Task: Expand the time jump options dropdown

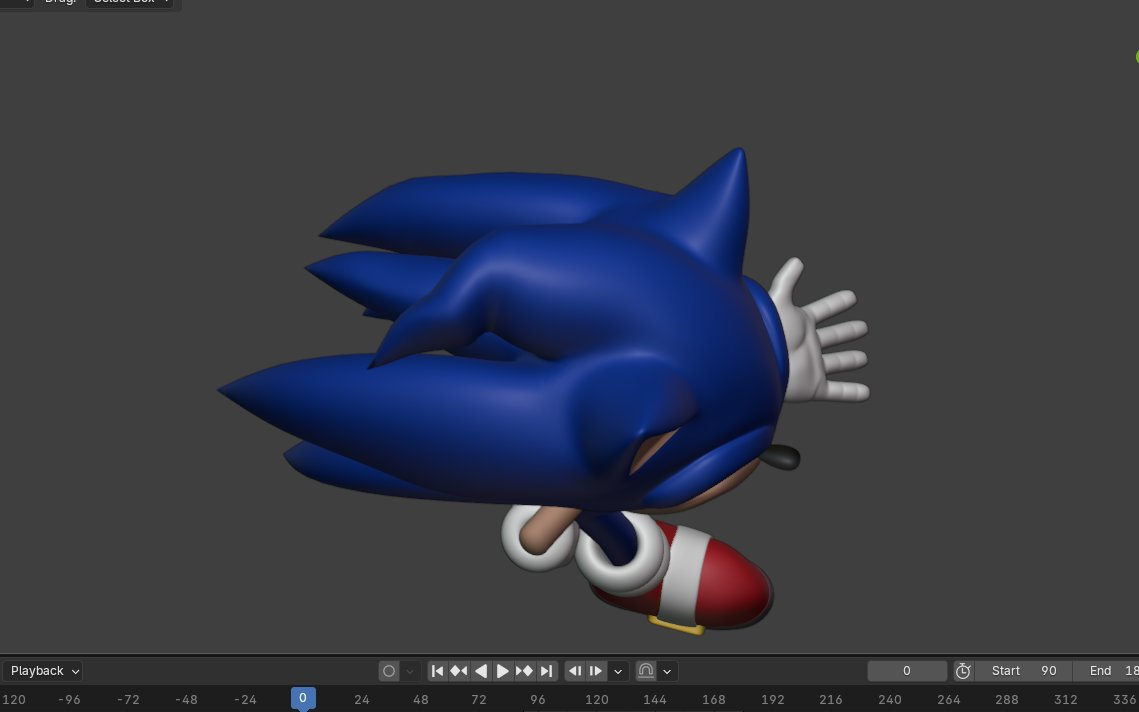Action: (x=618, y=671)
